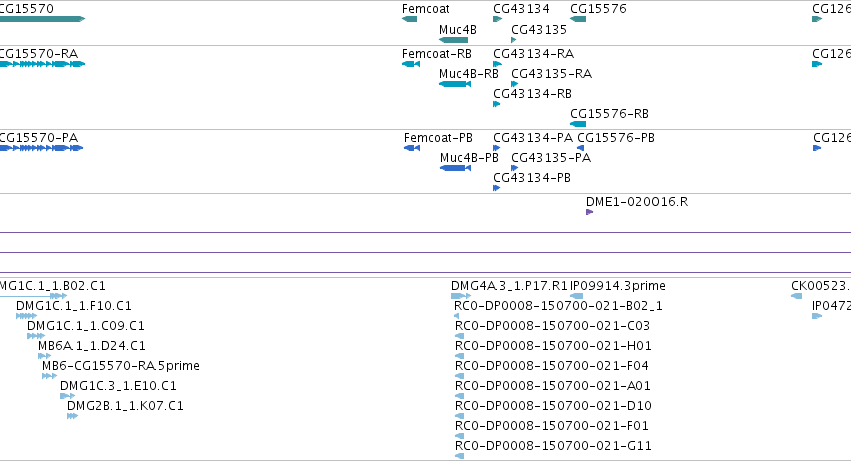Open the DMG1C.1_1.F10.C1 EST label
The width and height of the screenshot is (851, 461).
[x=74, y=306]
